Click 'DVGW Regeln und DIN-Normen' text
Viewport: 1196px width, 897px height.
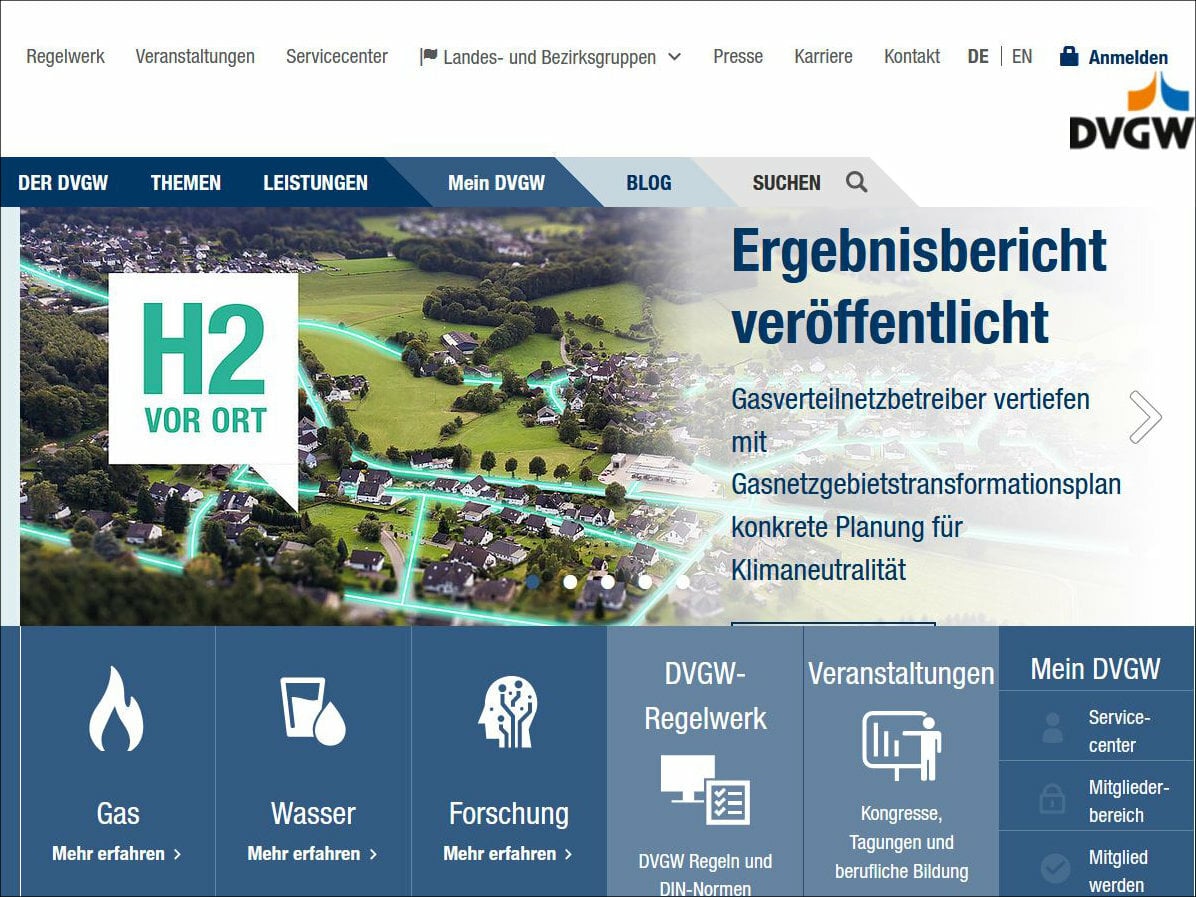706,875
